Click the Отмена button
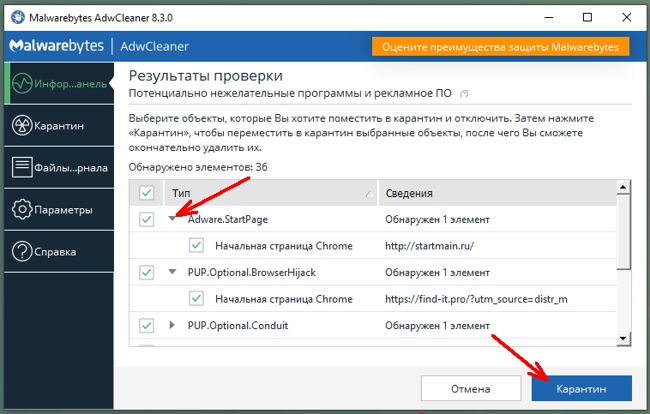This screenshot has width=650, height=414. [471, 388]
